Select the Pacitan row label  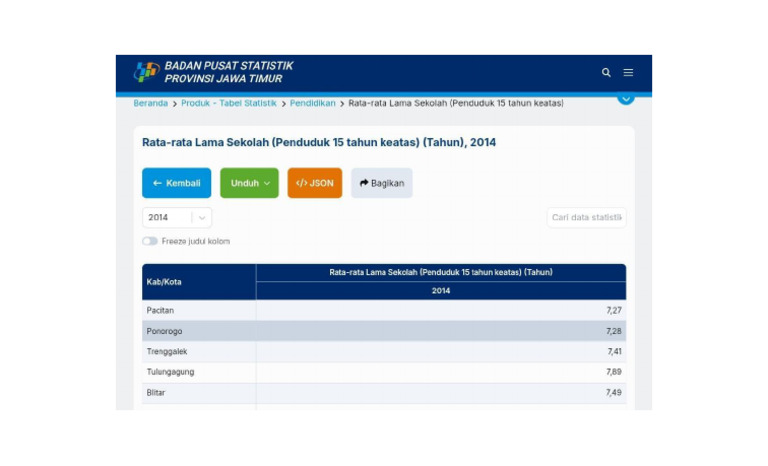click(x=160, y=310)
